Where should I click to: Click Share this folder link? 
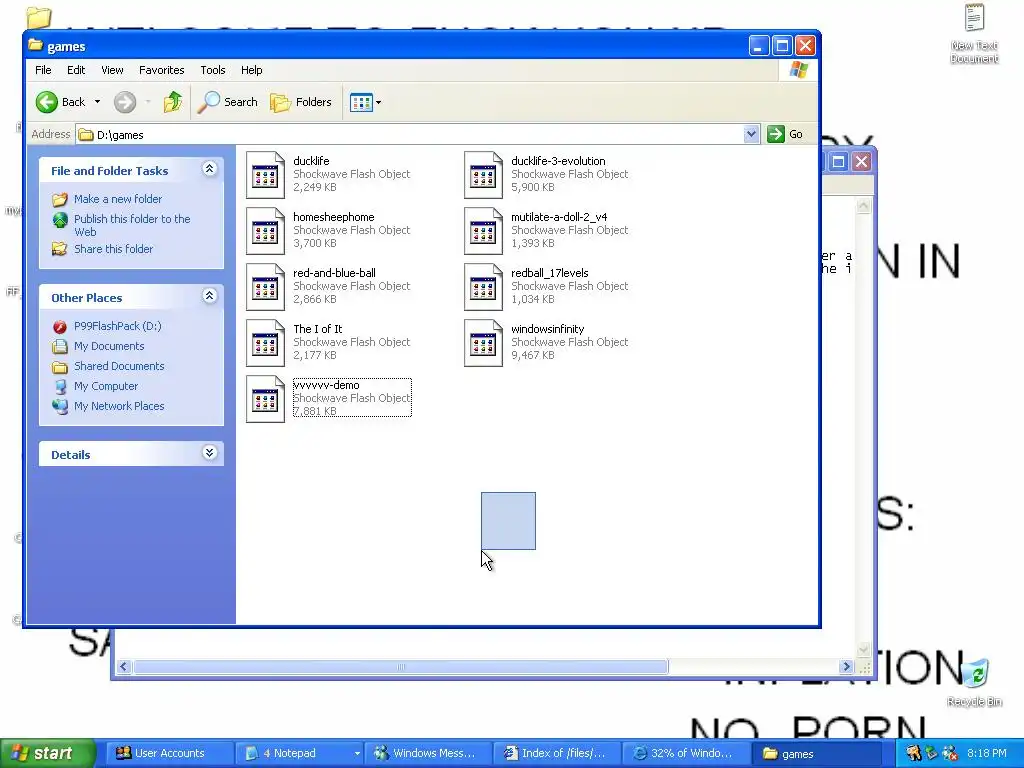click(x=114, y=249)
